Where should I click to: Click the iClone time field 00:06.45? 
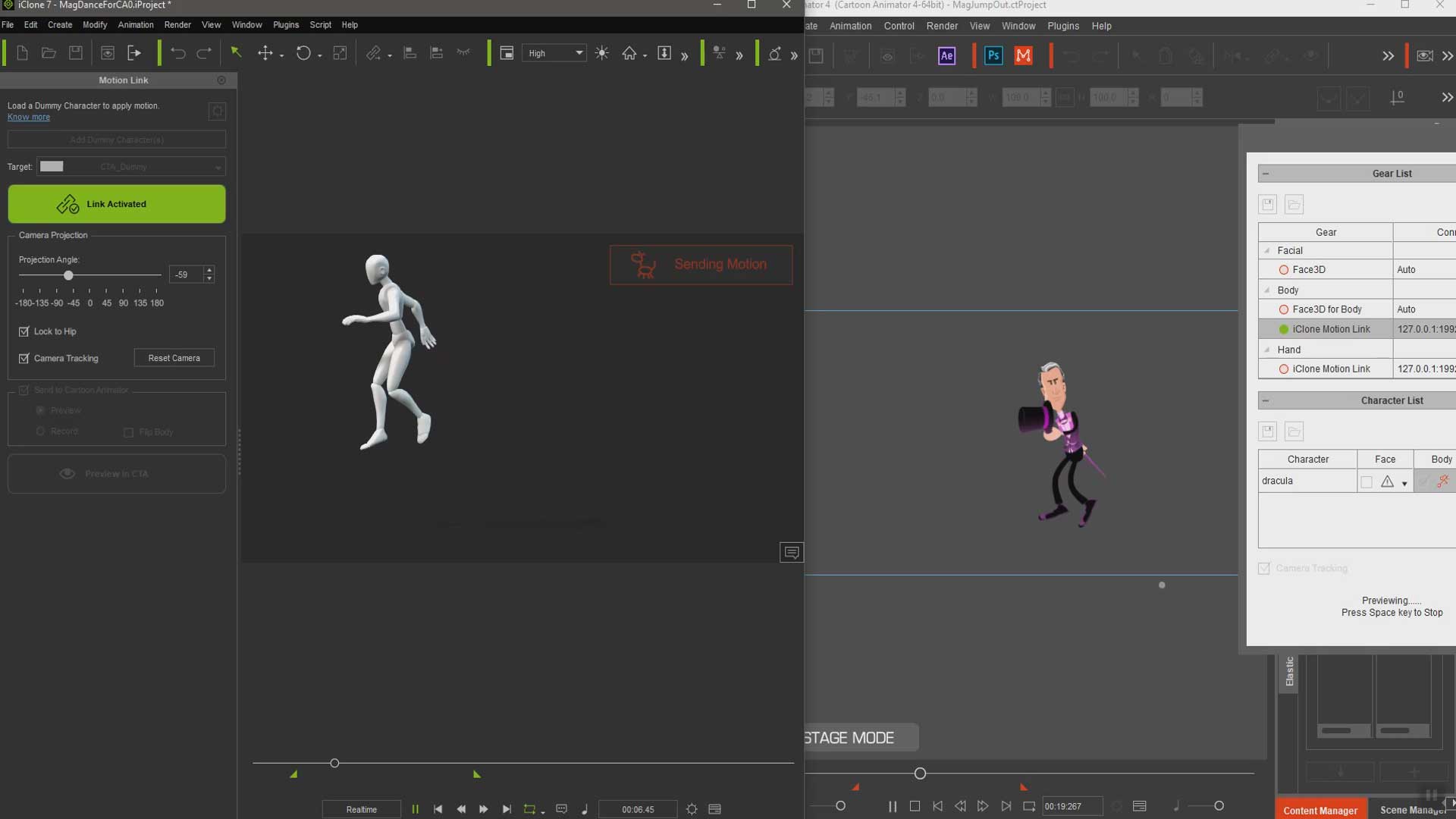click(x=638, y=809)
